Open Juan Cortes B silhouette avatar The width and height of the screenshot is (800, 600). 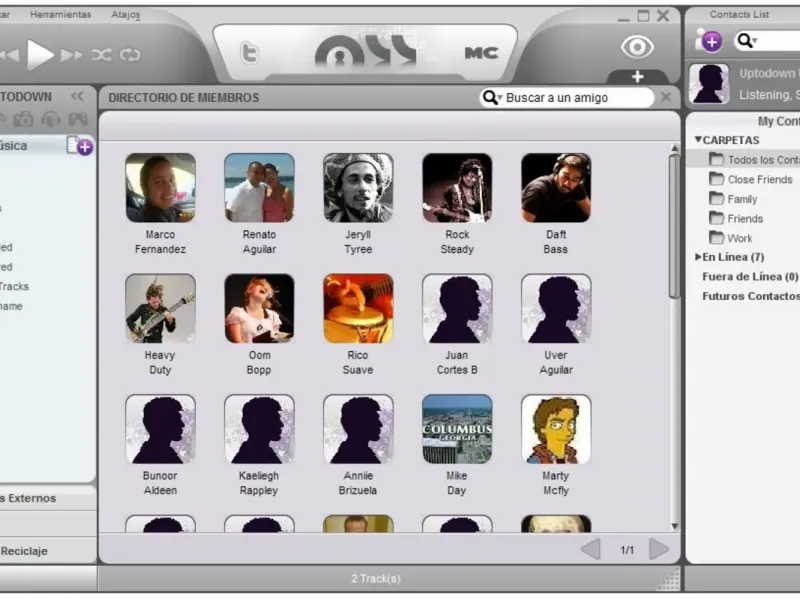click(x=457, y=308)
